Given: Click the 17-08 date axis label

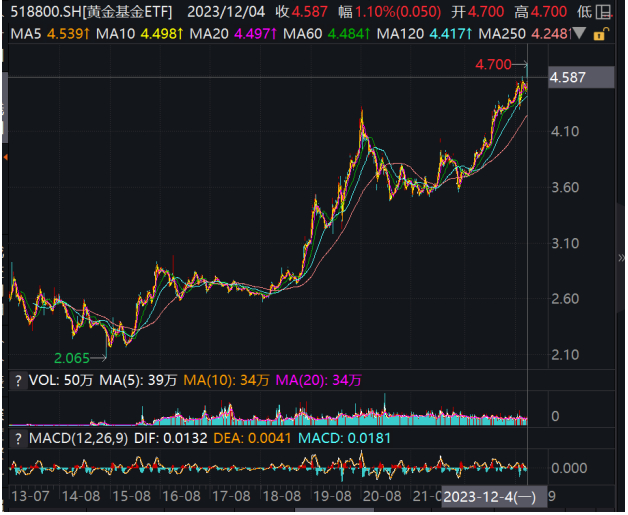Looking at the screenshot, I should click(231, 497).
